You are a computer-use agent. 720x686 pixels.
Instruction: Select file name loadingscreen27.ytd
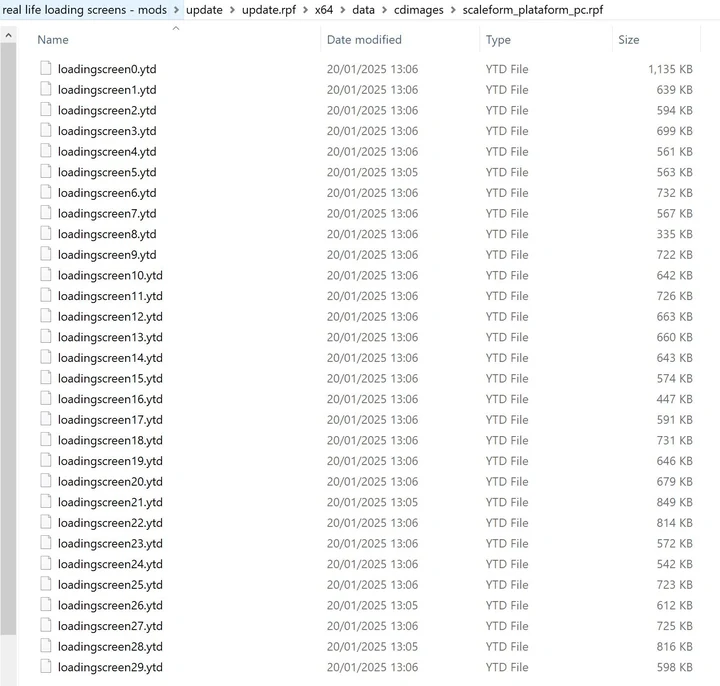[x=110, y=626]
